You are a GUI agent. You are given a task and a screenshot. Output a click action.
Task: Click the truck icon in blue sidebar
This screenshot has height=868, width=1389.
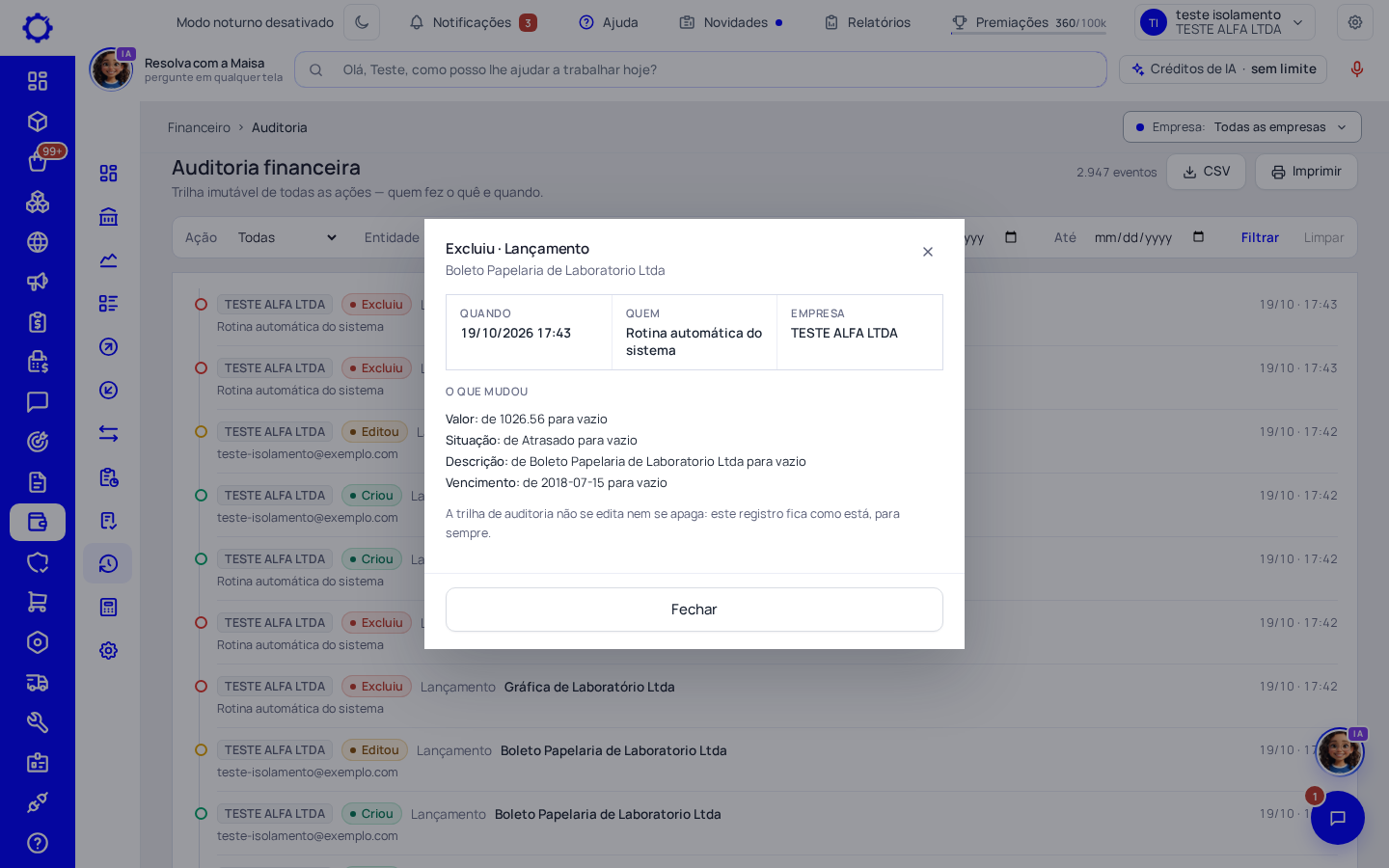click(x=38, y=683)
